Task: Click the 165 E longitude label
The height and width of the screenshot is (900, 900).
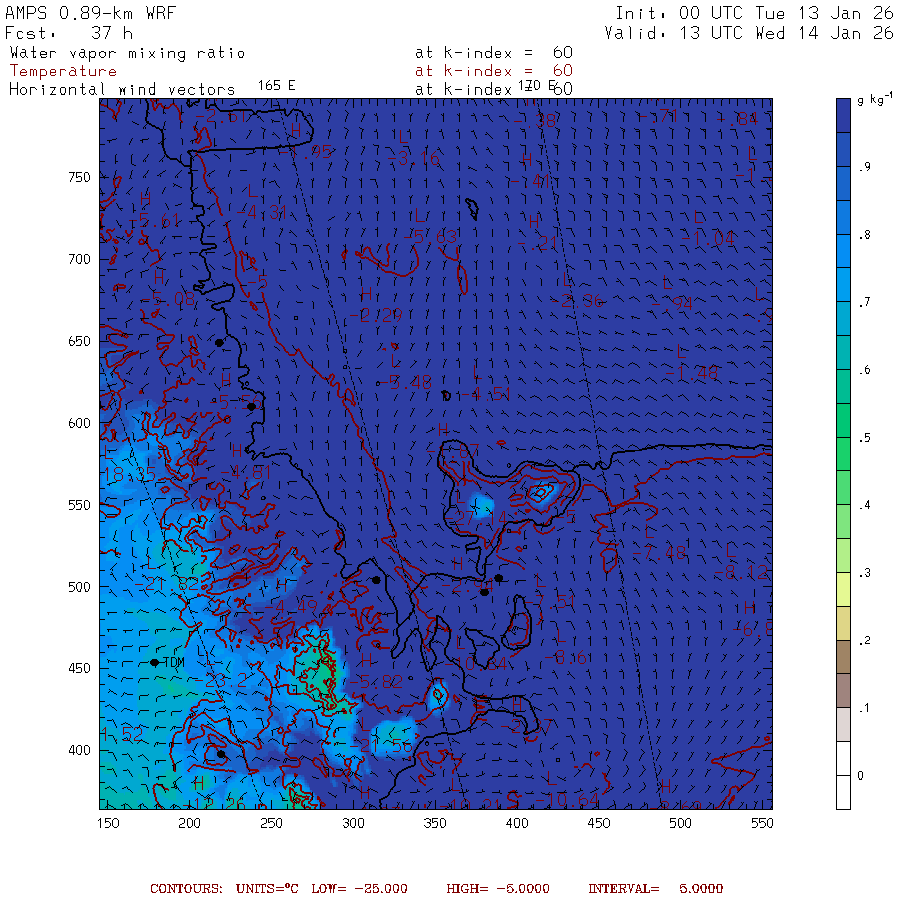Action: point(277,86)
